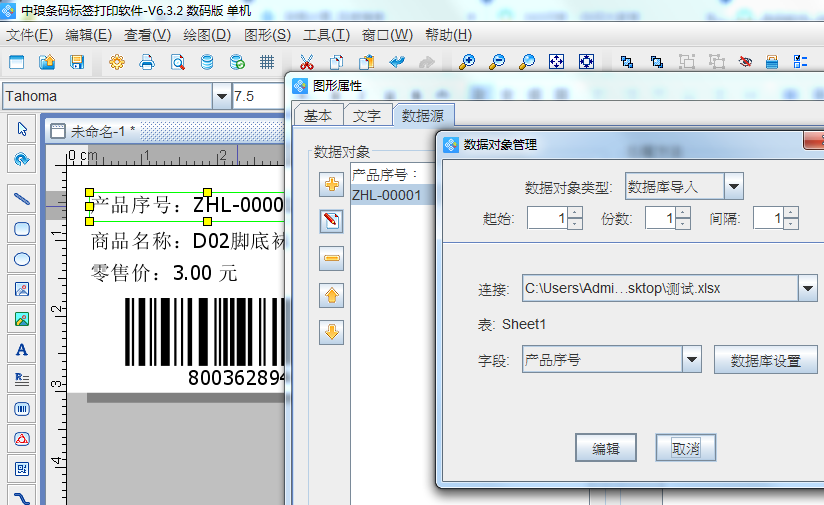
Task: Click the edit data object pencil icon
Action: click(331, 221)
